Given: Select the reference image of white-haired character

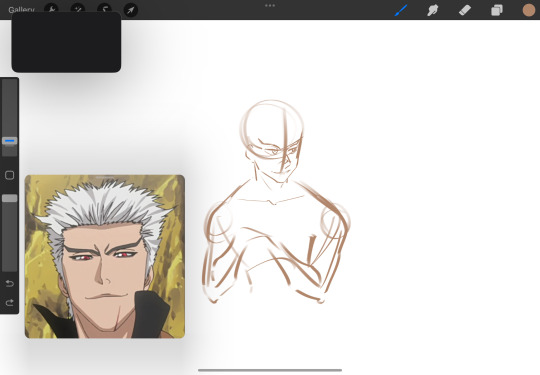Looking at the screenshot, I should point(105,257).
